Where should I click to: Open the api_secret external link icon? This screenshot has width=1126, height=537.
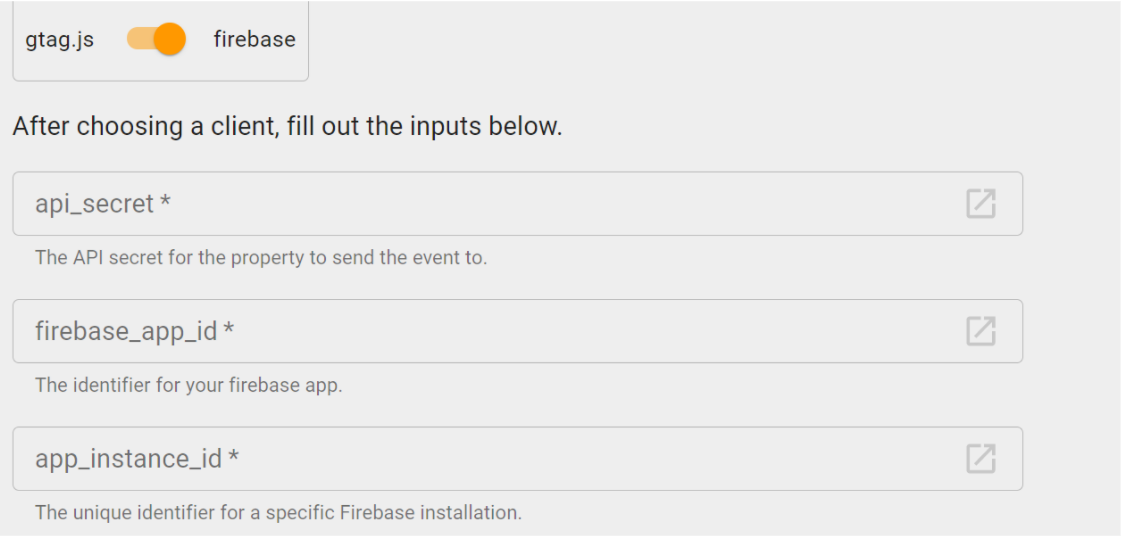click(980, 204)
